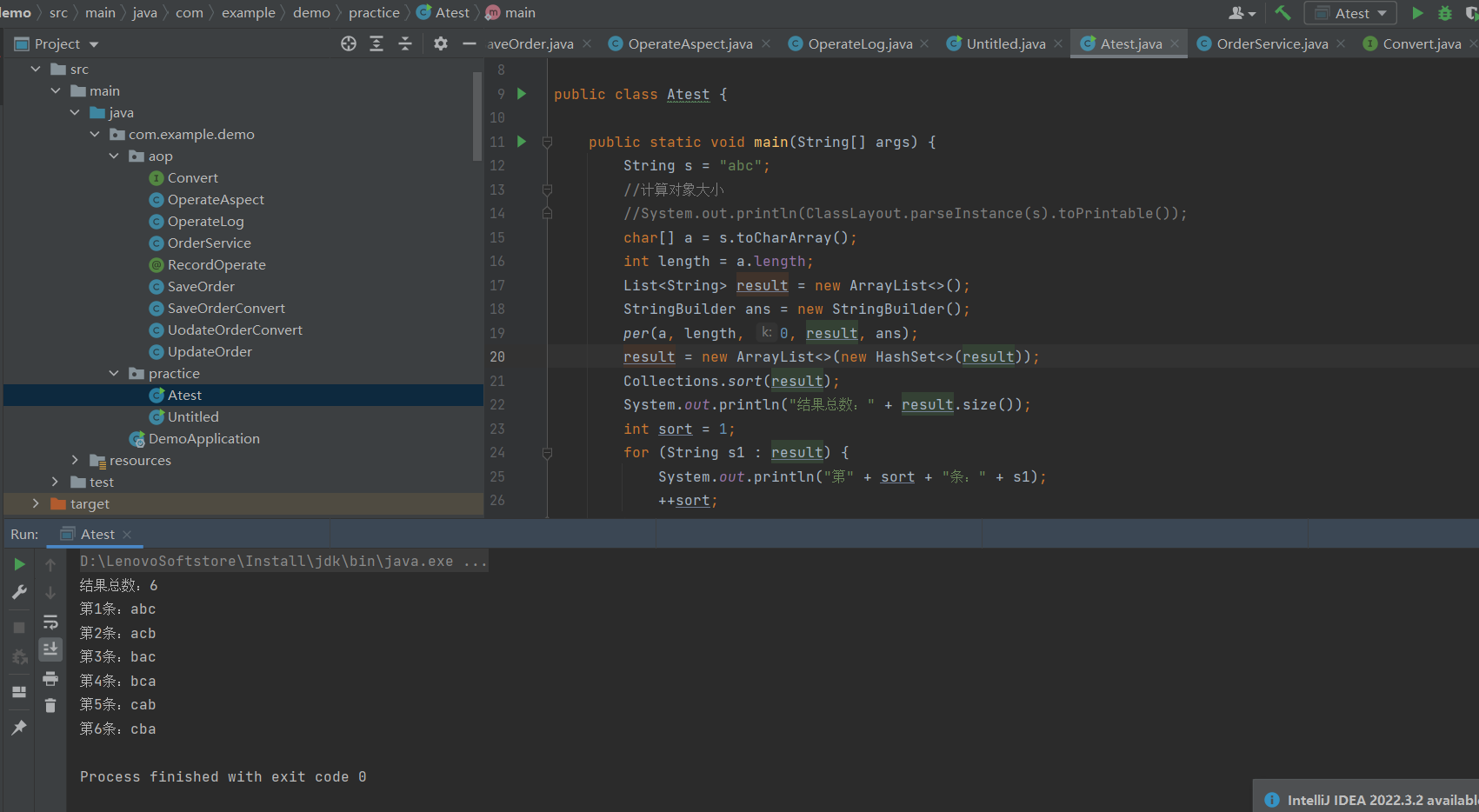Collapse the aop package

point(114,156)
